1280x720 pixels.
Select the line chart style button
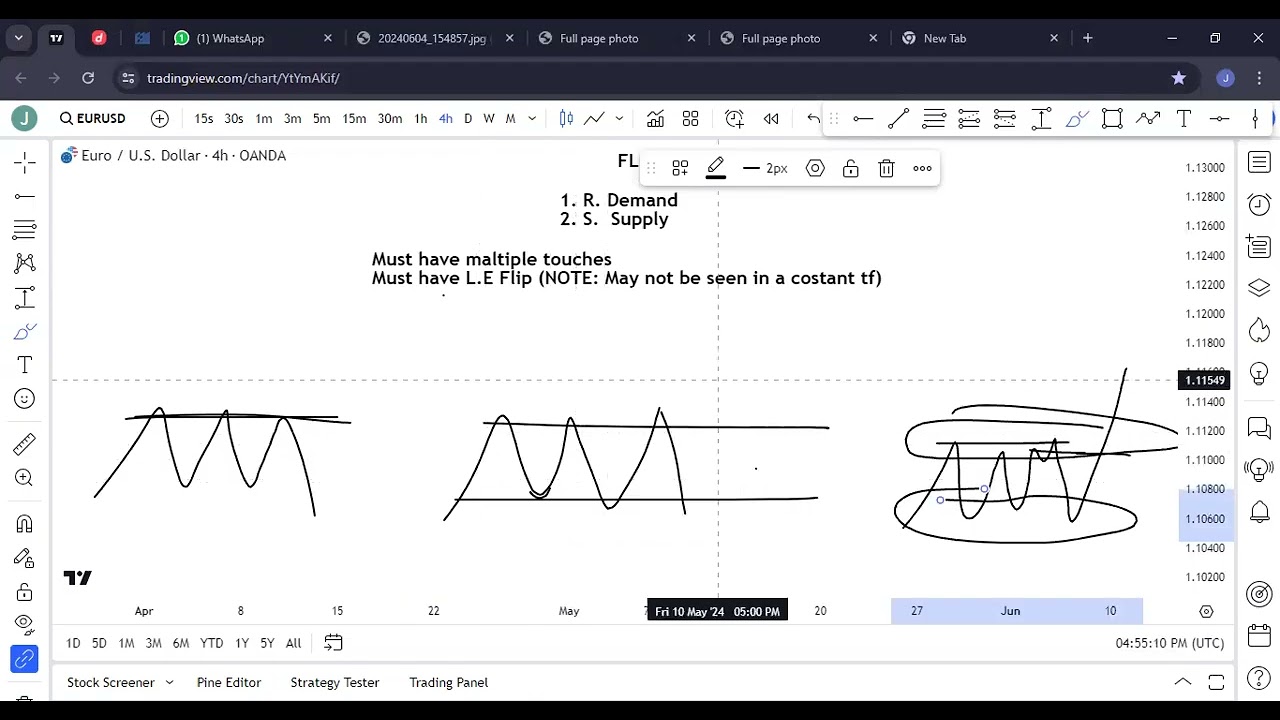(594, 118)
